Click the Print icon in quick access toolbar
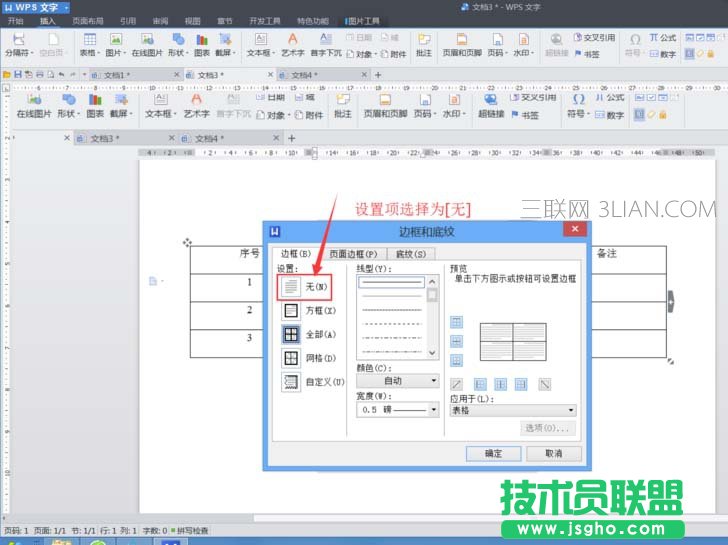Viewport: 728px width, 545px height. pyautogui.click(x=39, y=74)
